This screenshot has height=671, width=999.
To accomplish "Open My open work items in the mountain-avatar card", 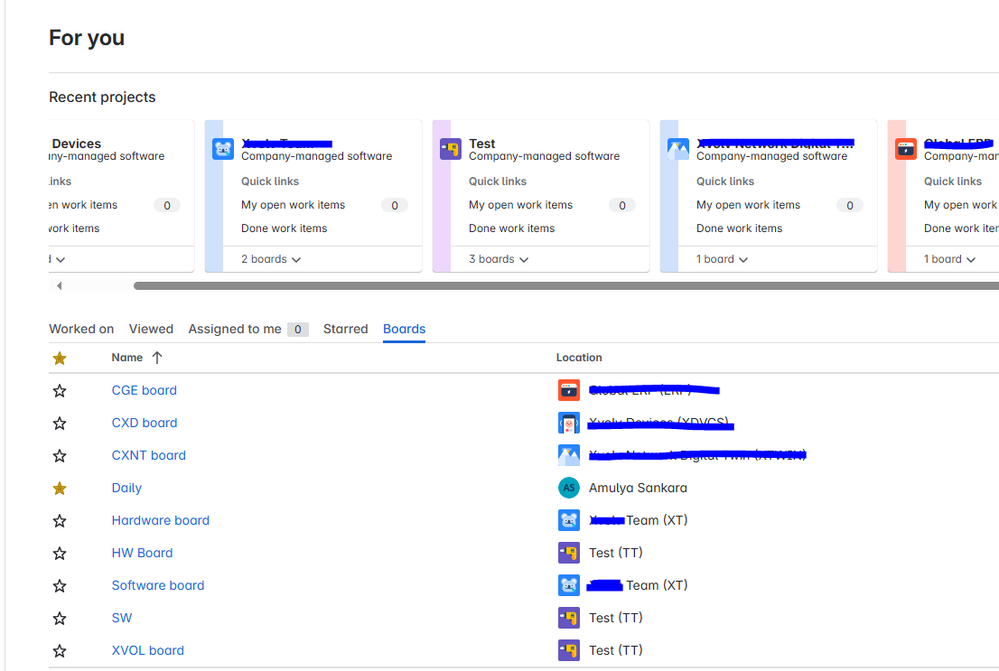I will coord(748,205).
